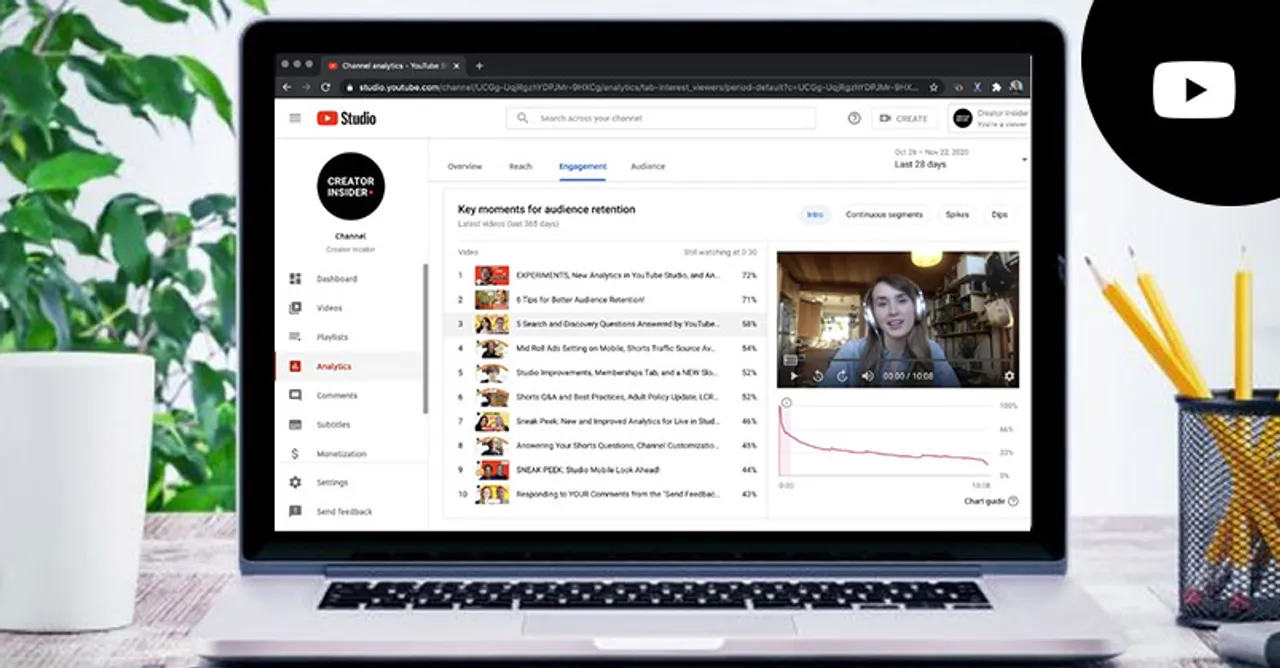
Task: Bookmark this page with the star icon
Action: [934, 87]
